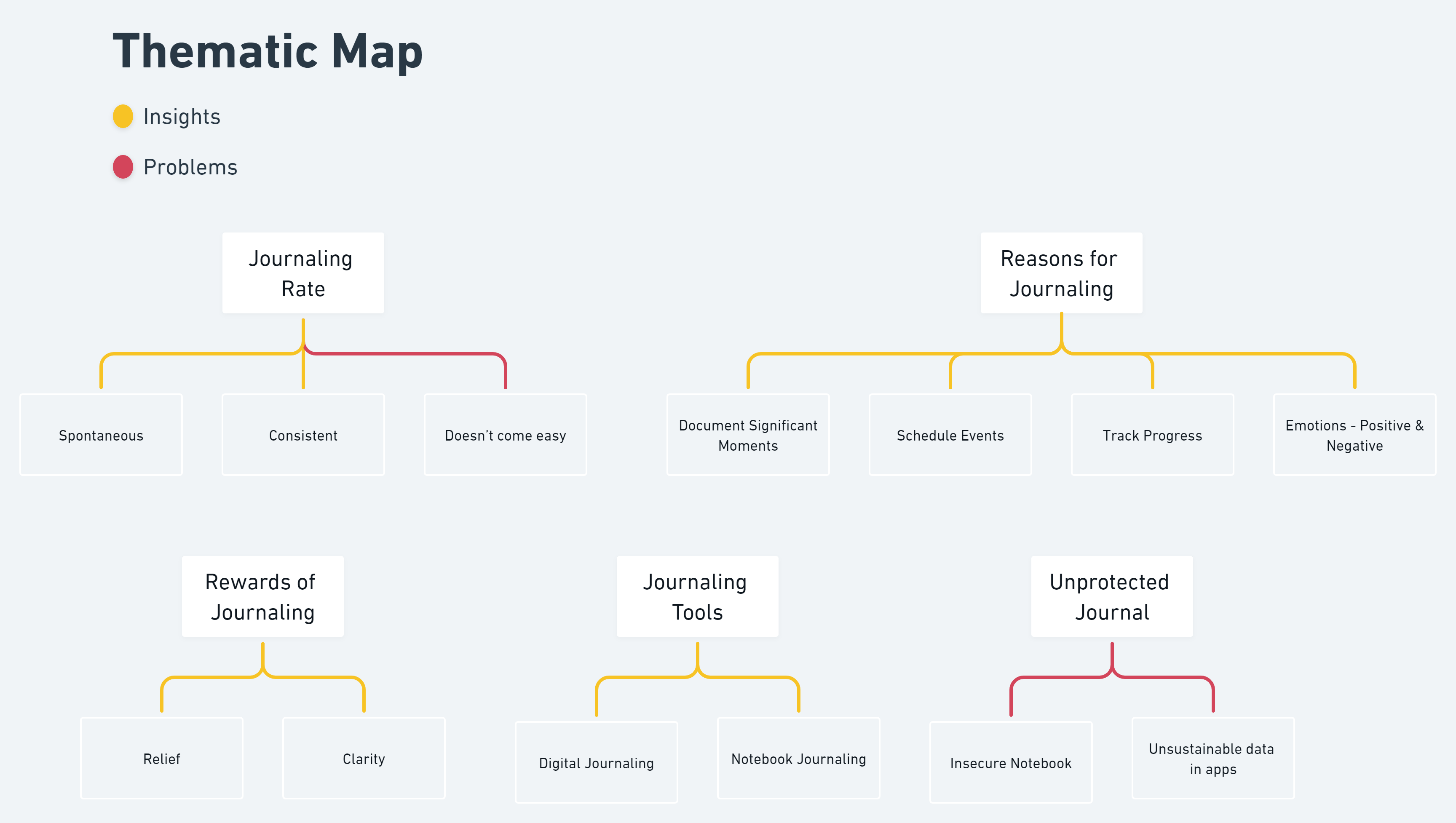The height and width of the screenshot is (823, 1456).
Task: Click the Spontaneous node
Action: point(101,435)
